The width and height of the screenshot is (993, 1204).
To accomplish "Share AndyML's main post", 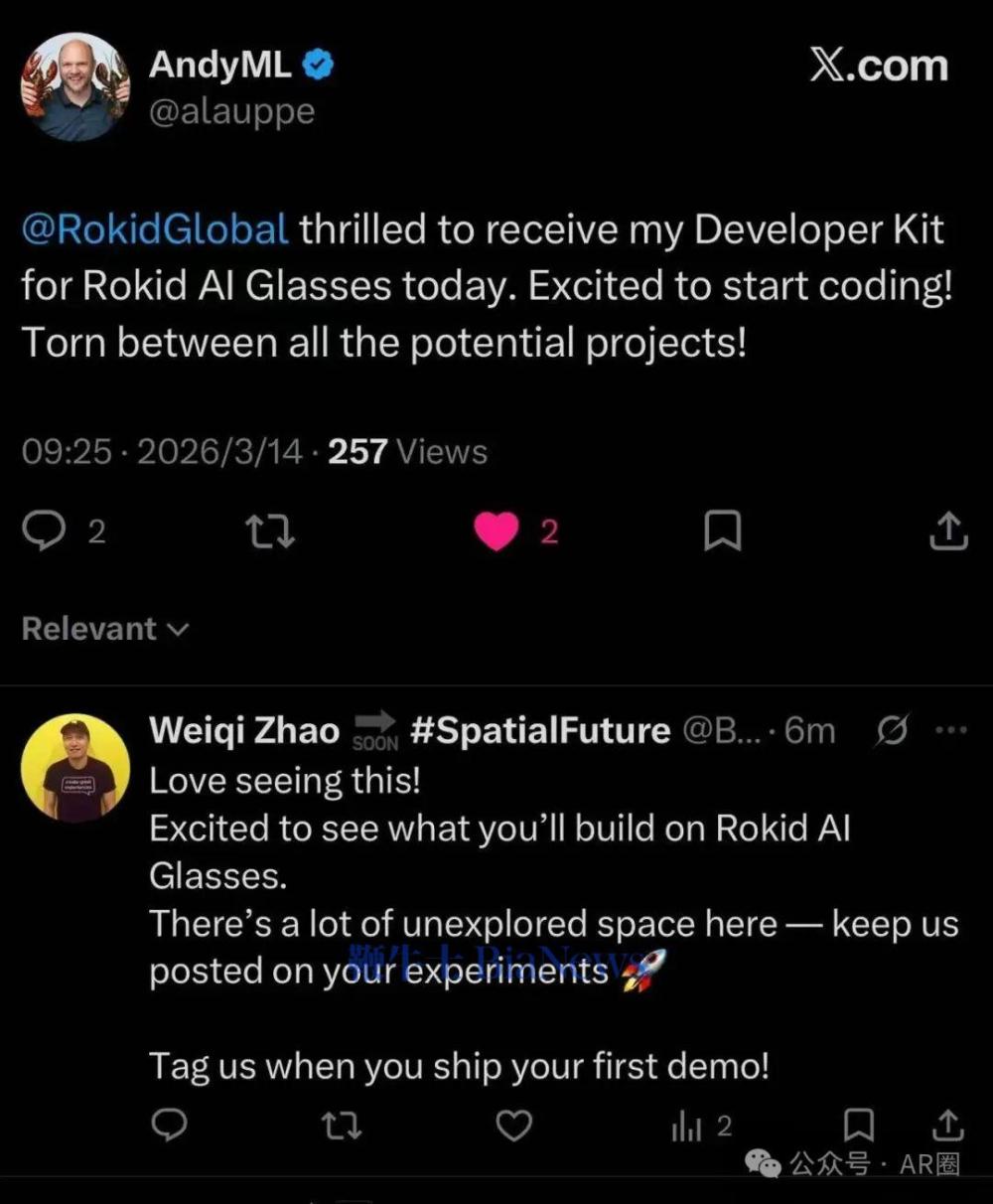I will tap(948, 531).
